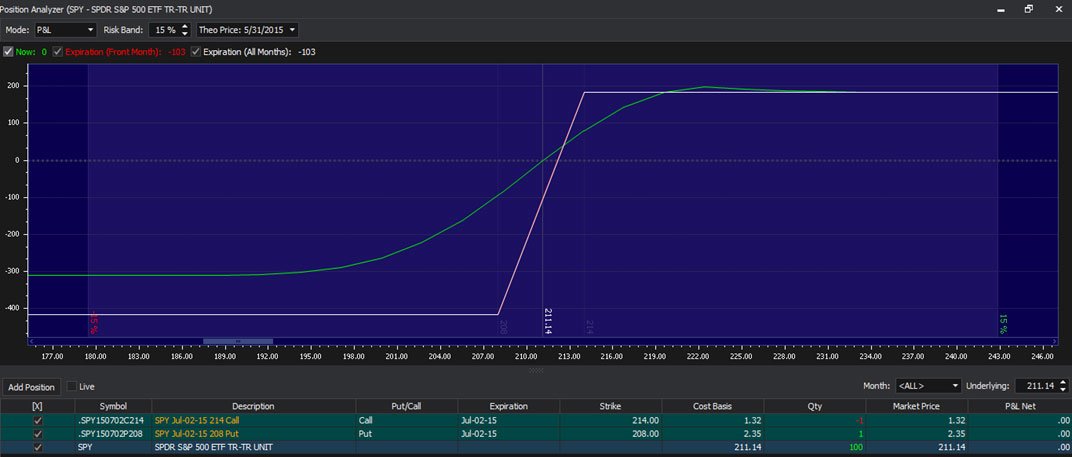Toggle the Now curve checkbox
This screenshot has width=1072, height=457.
9,52
